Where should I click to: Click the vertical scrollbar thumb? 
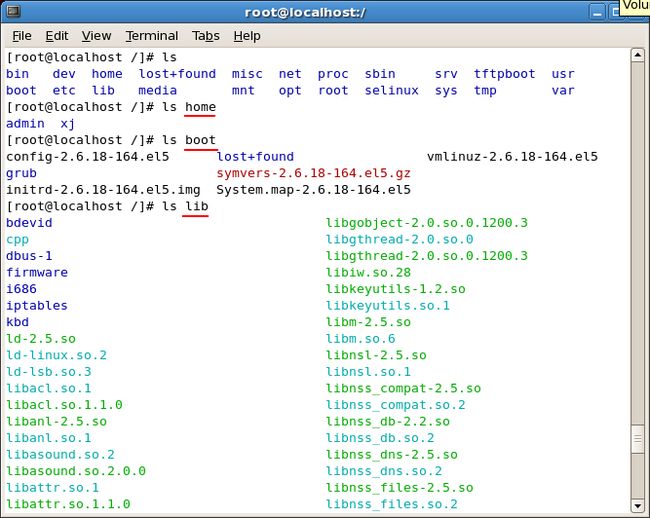(x=637, y=438)
